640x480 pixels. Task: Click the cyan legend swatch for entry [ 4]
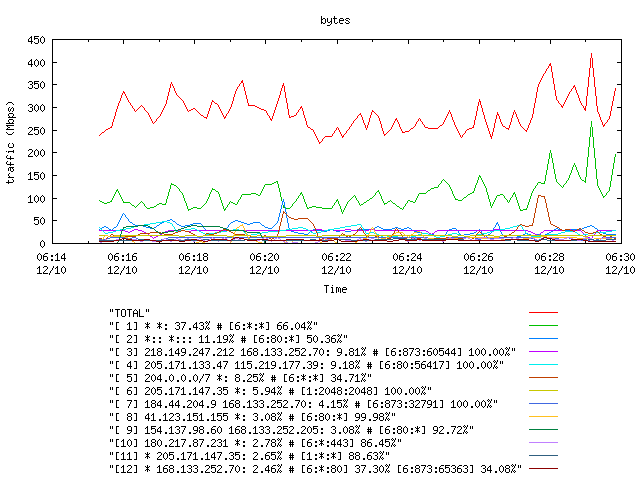point(543,364)
